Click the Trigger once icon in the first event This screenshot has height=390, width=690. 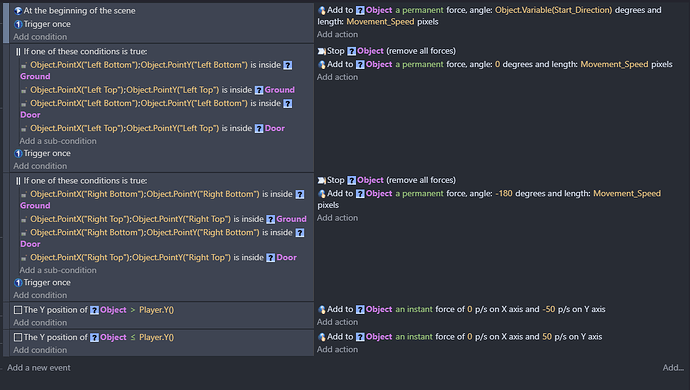click(x=18, y=24)
